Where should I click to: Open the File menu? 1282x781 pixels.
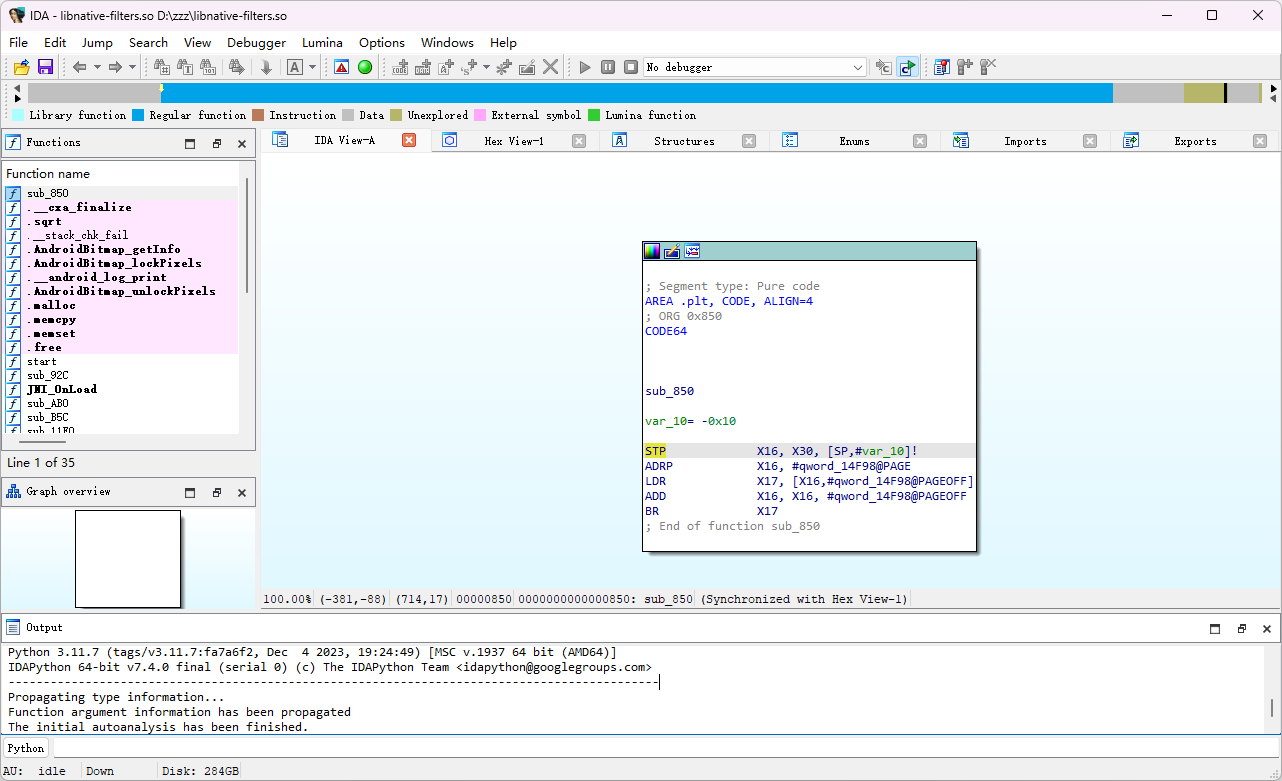[18, 42]
